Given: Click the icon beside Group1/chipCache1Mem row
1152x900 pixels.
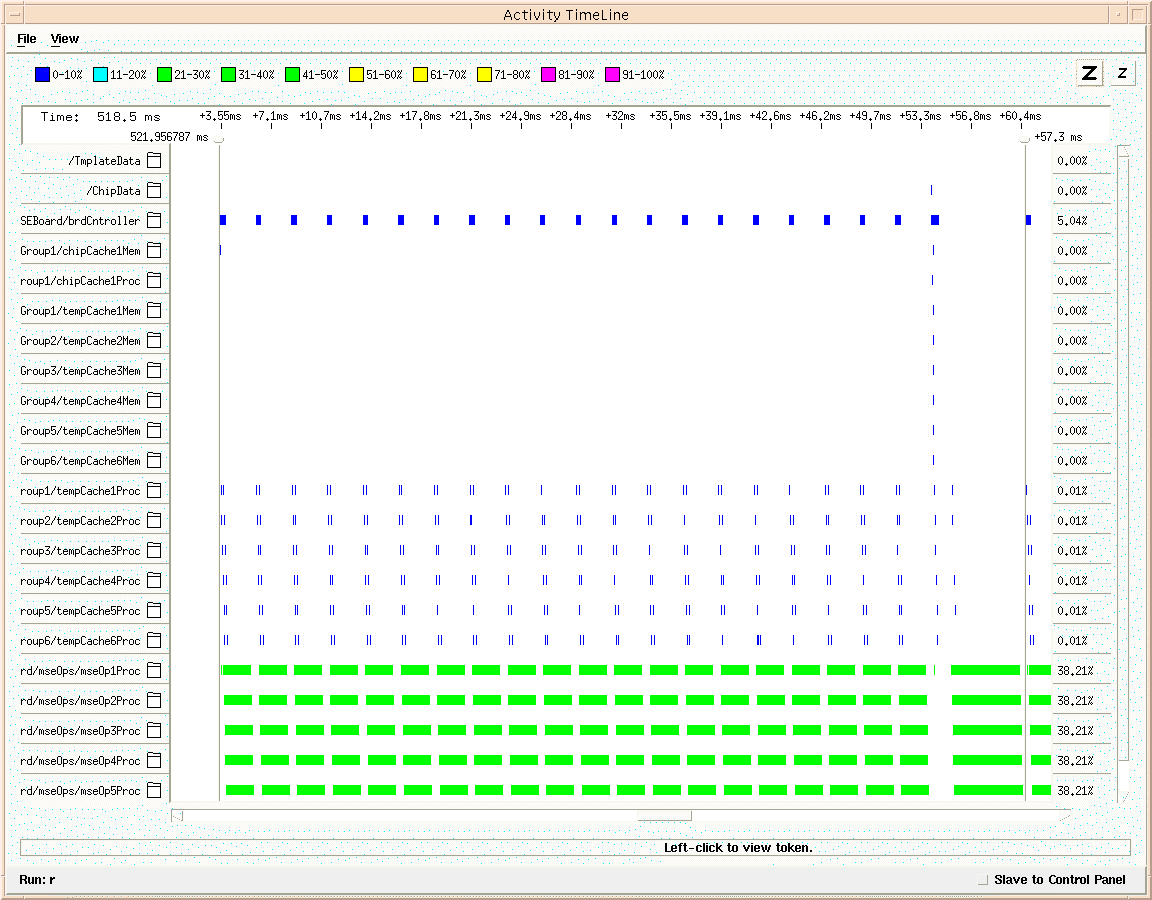Looking at the screenshot, I should [154, 251].
